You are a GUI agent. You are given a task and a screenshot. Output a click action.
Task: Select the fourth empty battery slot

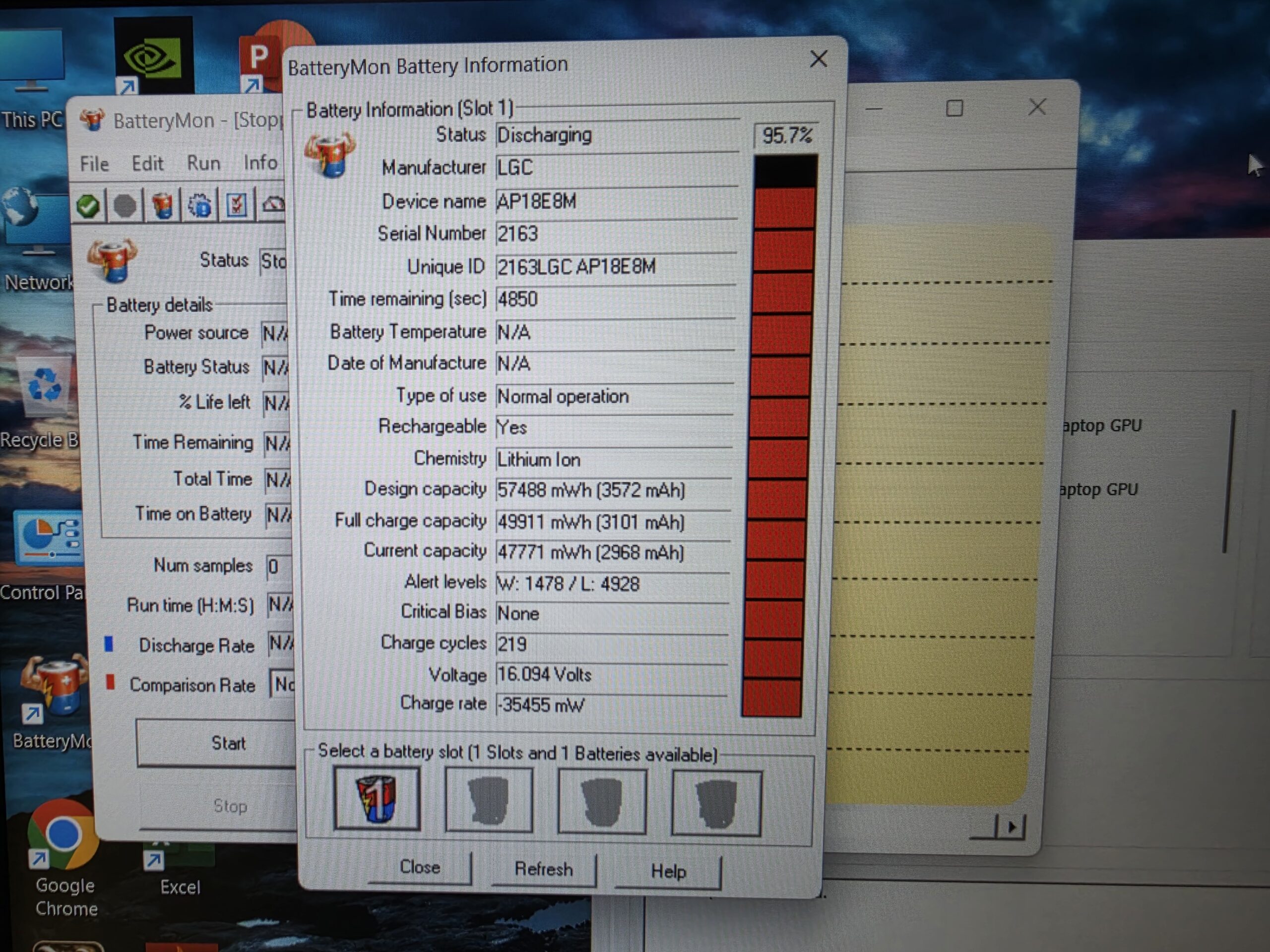[x=716, y=804]
